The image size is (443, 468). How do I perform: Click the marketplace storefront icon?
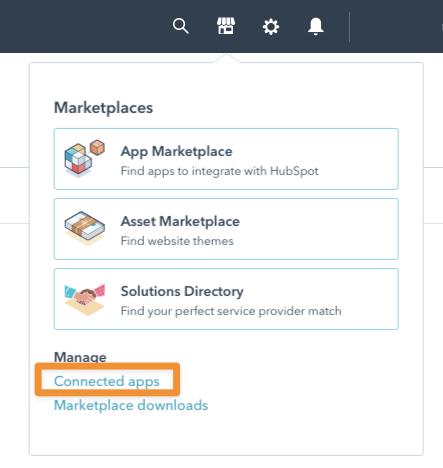226,26
